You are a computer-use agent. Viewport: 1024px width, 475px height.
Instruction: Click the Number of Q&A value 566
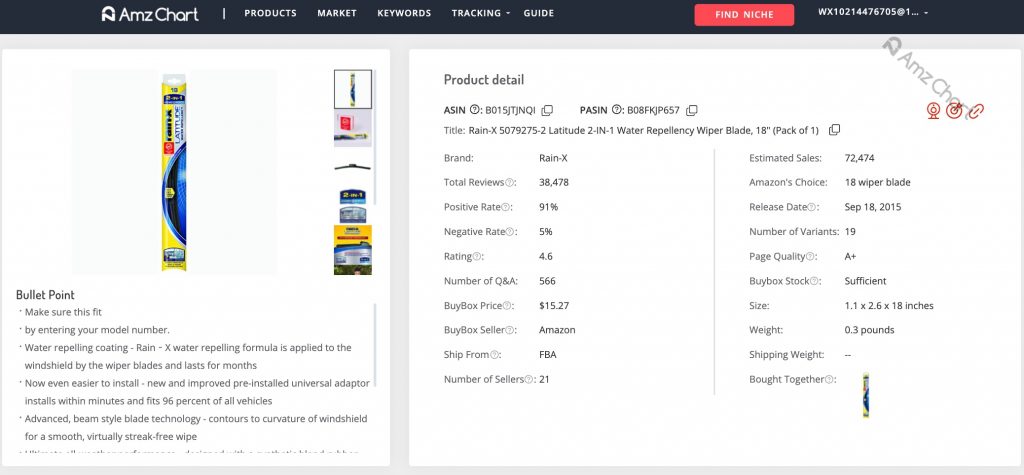pyautogui.click(x=547, y=281)
